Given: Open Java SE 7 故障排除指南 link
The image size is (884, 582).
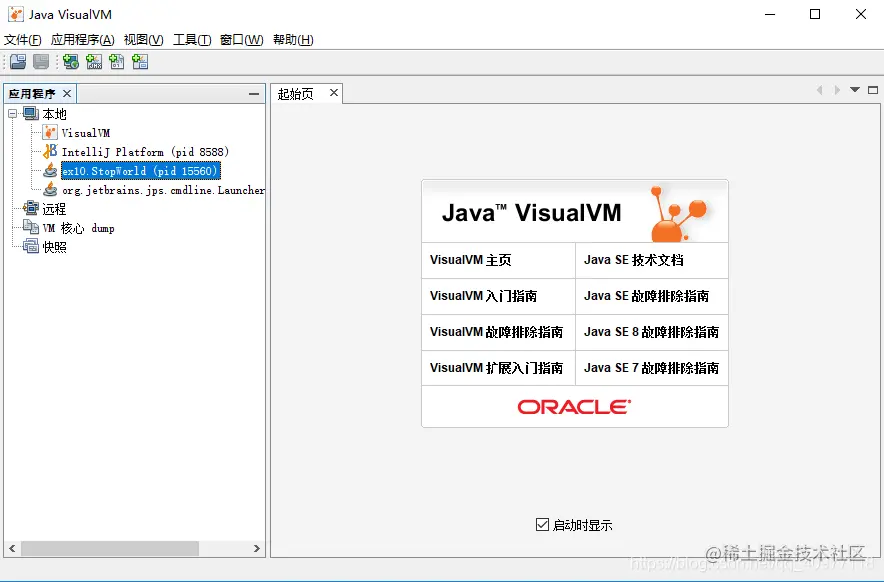Looking at the screenshot, I should pyautogui.click(x=651, y=368).
